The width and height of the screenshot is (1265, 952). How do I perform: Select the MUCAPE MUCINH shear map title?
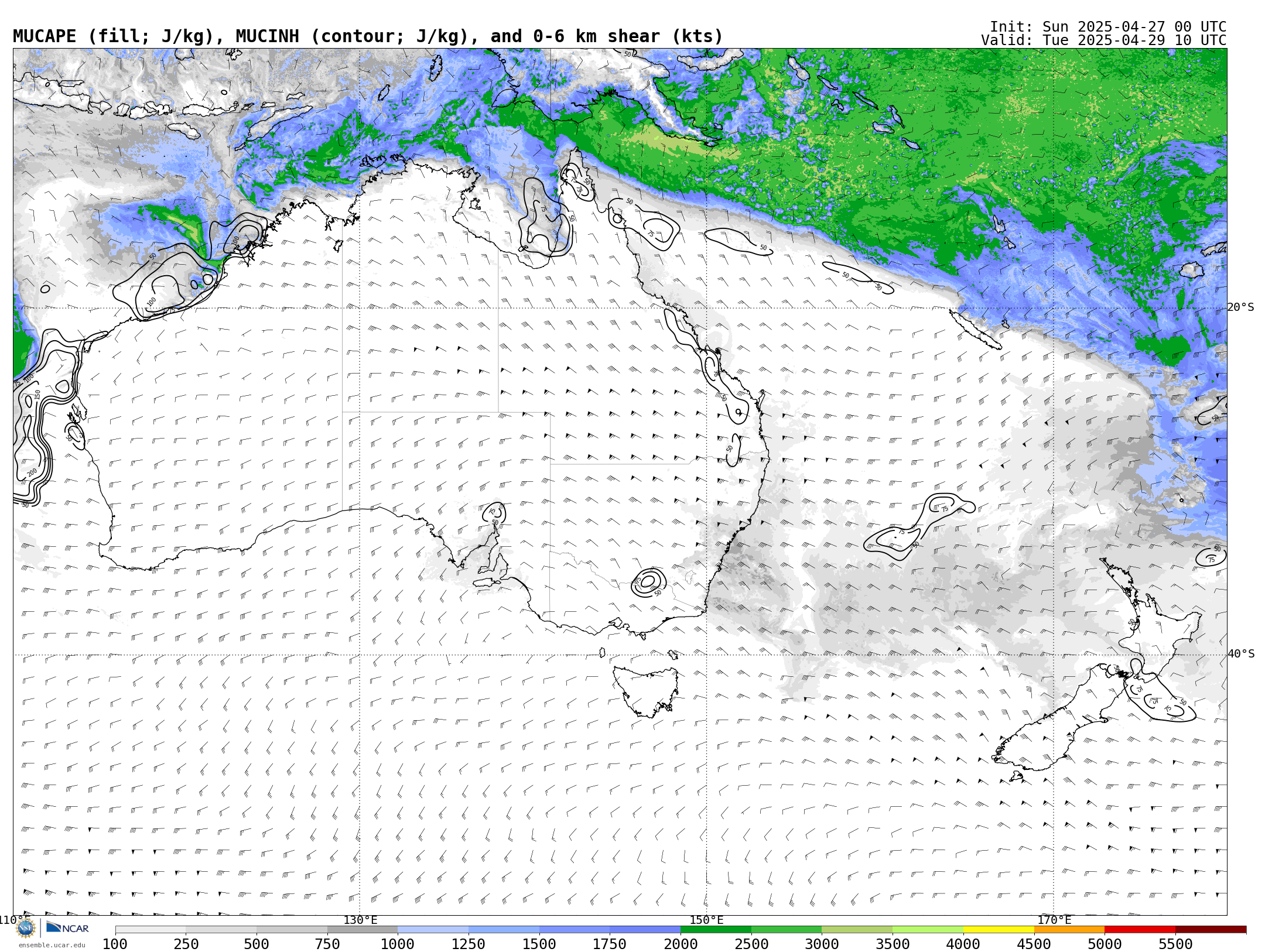[x=368, y=36]
